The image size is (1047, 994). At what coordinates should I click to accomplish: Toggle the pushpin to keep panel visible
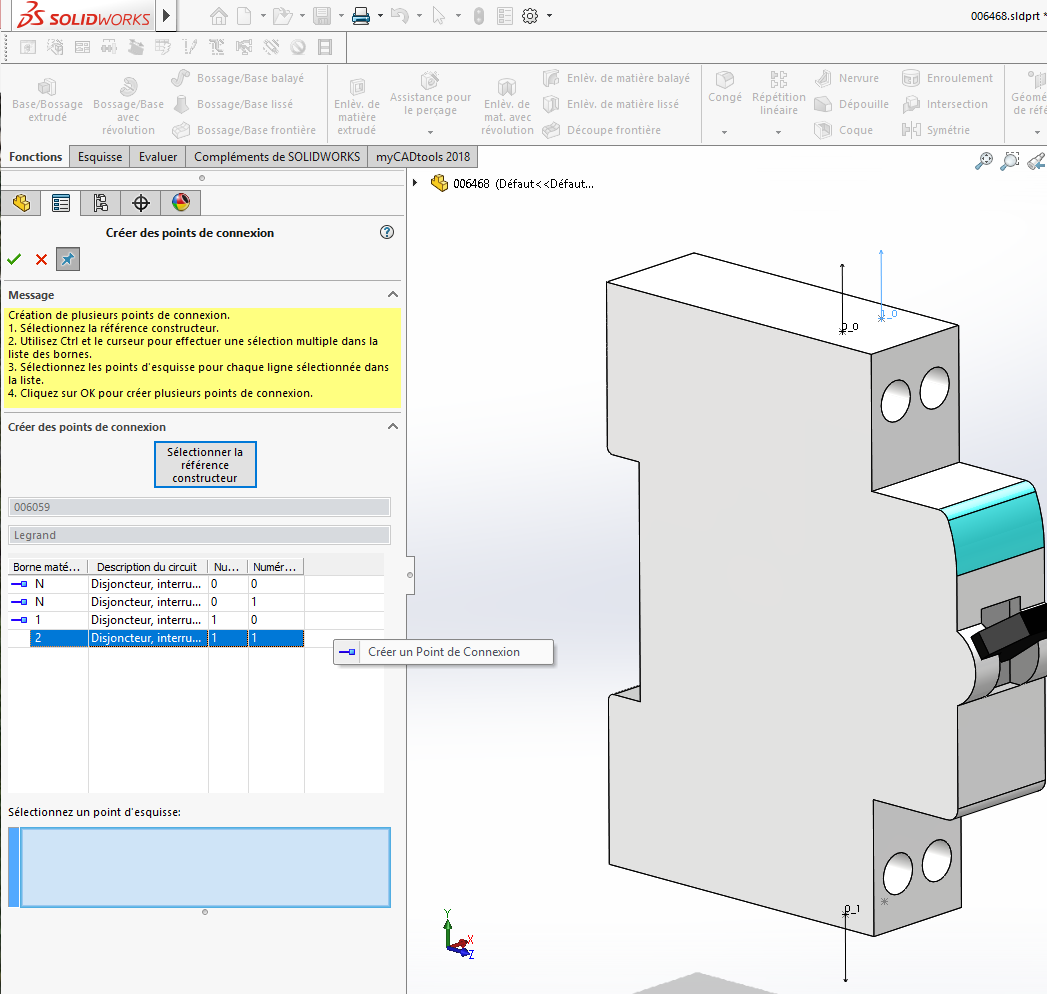click(x=67, y=260)
